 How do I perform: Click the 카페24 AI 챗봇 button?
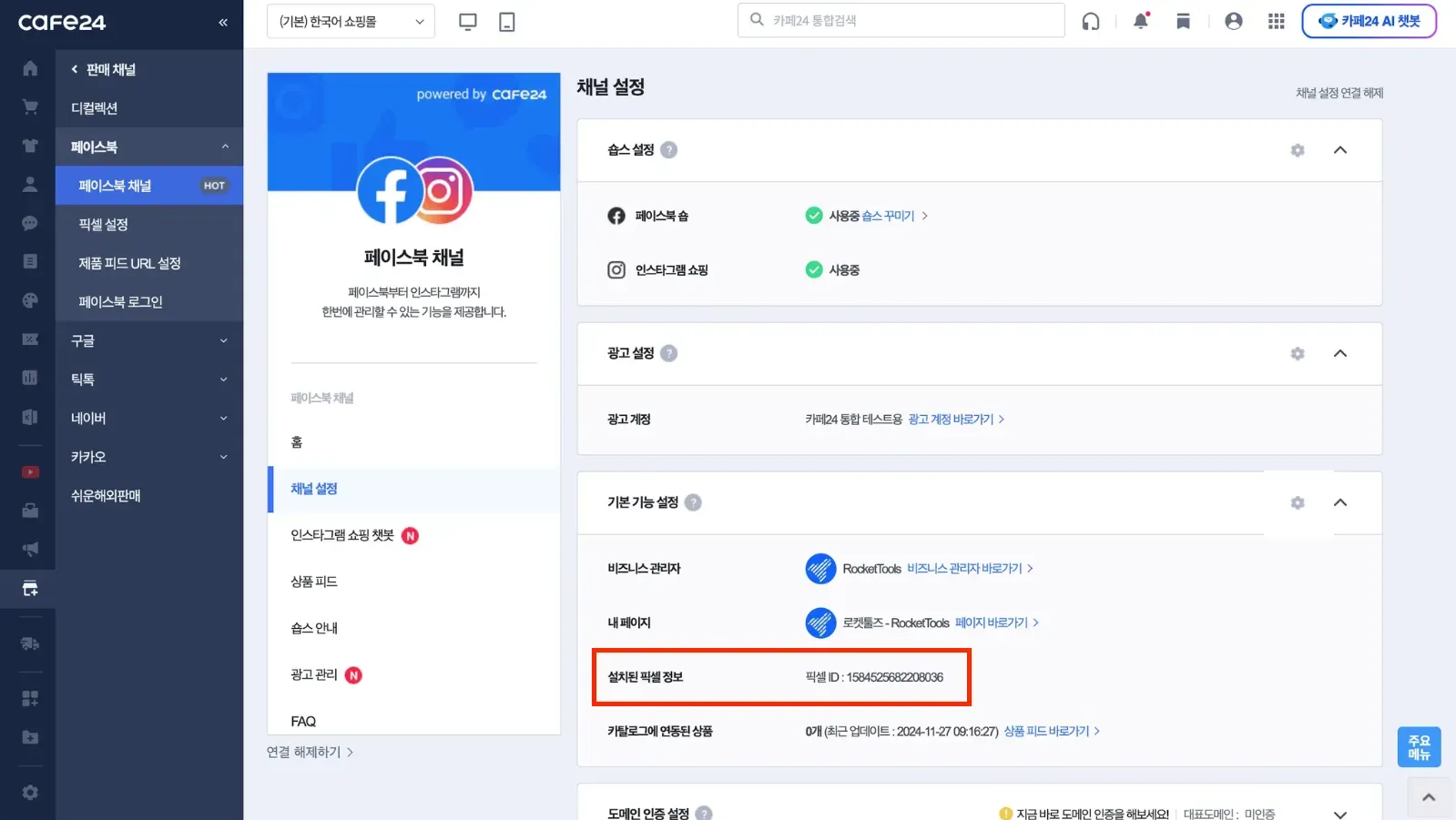(1369, 21)
